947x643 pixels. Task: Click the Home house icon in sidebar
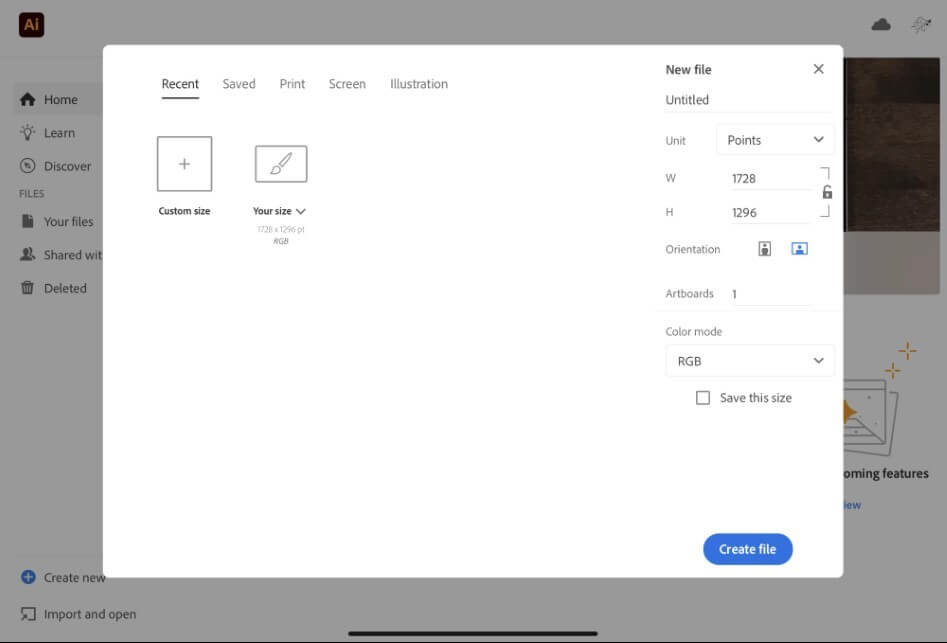[x=28, y=100]
